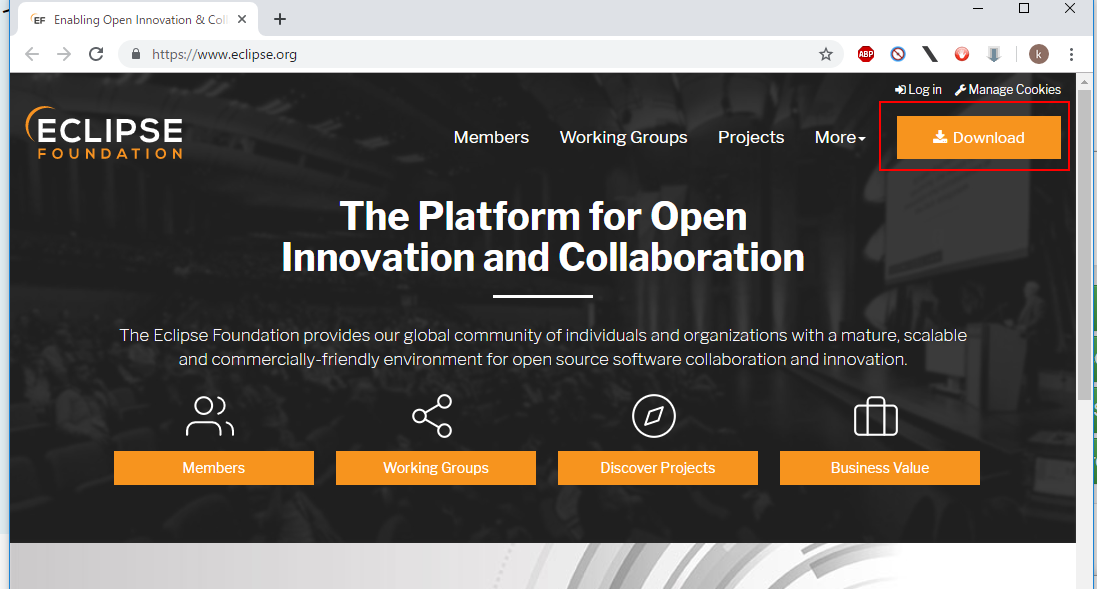Open the Chrome three-dot menu
This screenshot has height=589, width=1097.
click(1072, 54)
